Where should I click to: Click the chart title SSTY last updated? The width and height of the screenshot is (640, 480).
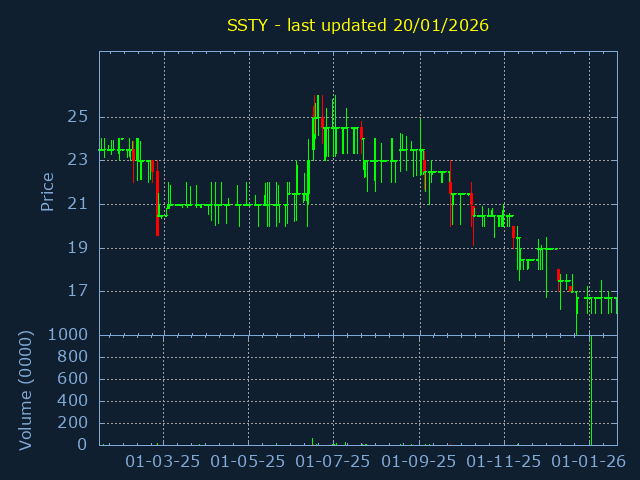tap(358, 24)
